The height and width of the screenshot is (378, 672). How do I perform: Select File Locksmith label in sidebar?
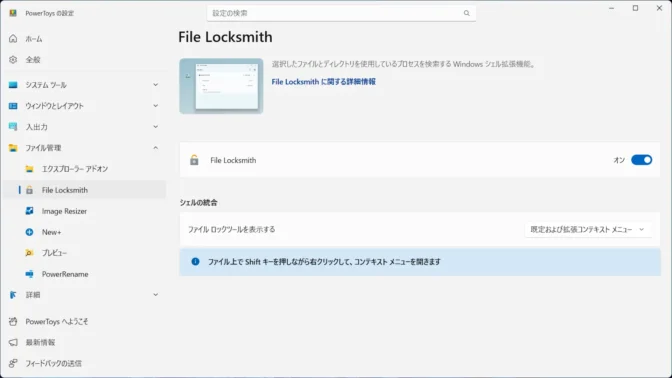click(65, 190)
